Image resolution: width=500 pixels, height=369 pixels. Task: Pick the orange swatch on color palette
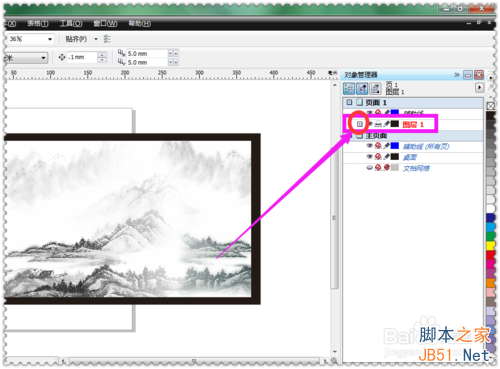[x=490, y=283]
